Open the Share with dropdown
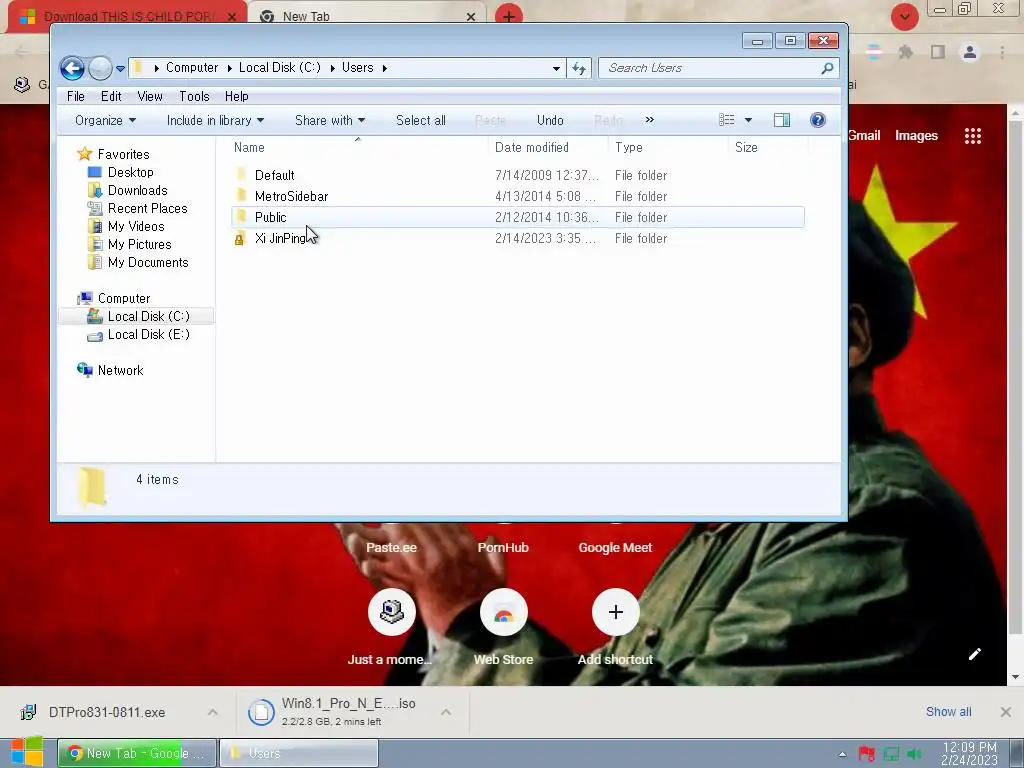 click(330, 120)
